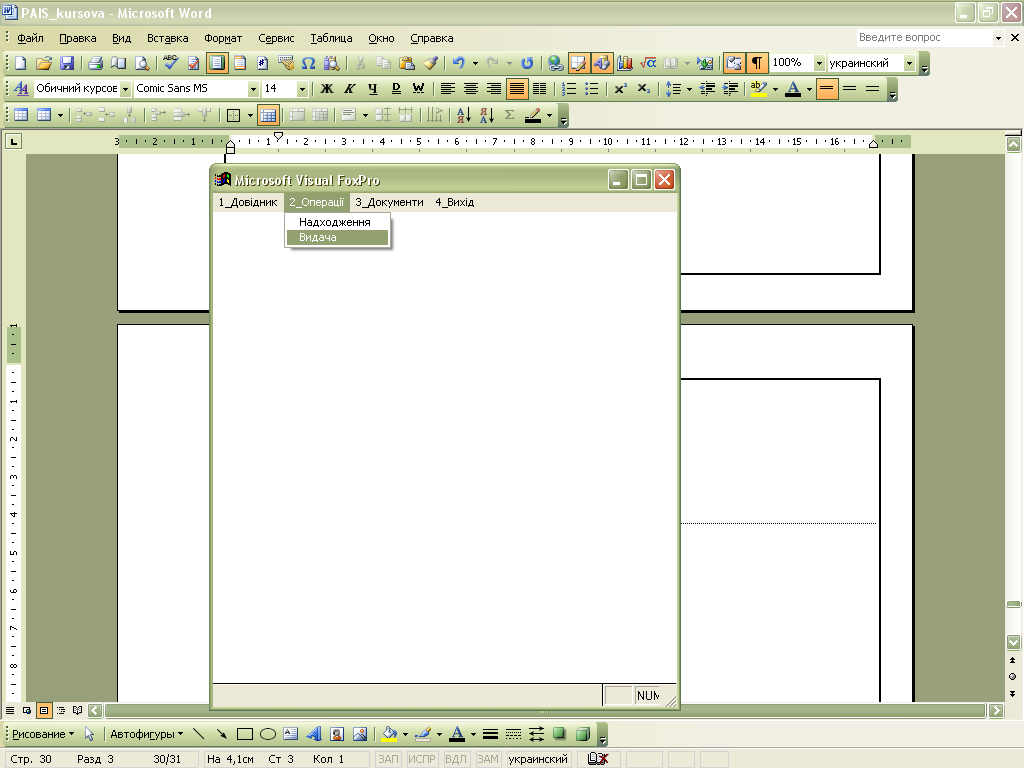
Task: Toggle the ВДЛ extend selection indicator
Action: click(455, 759)
